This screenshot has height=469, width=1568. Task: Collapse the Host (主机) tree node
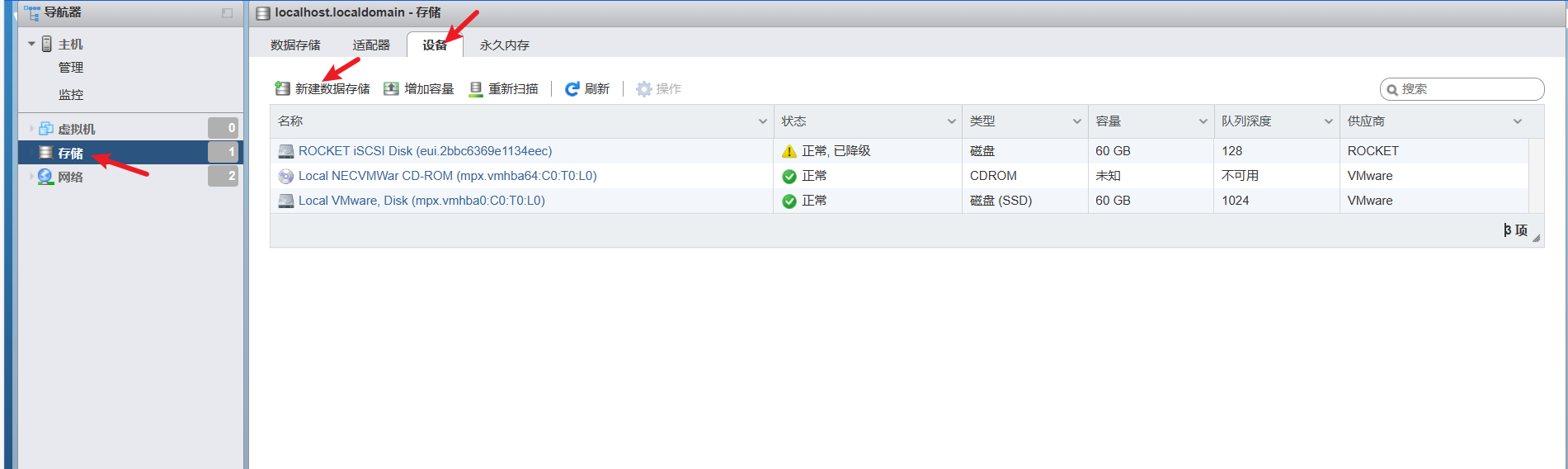click(31, 44)
